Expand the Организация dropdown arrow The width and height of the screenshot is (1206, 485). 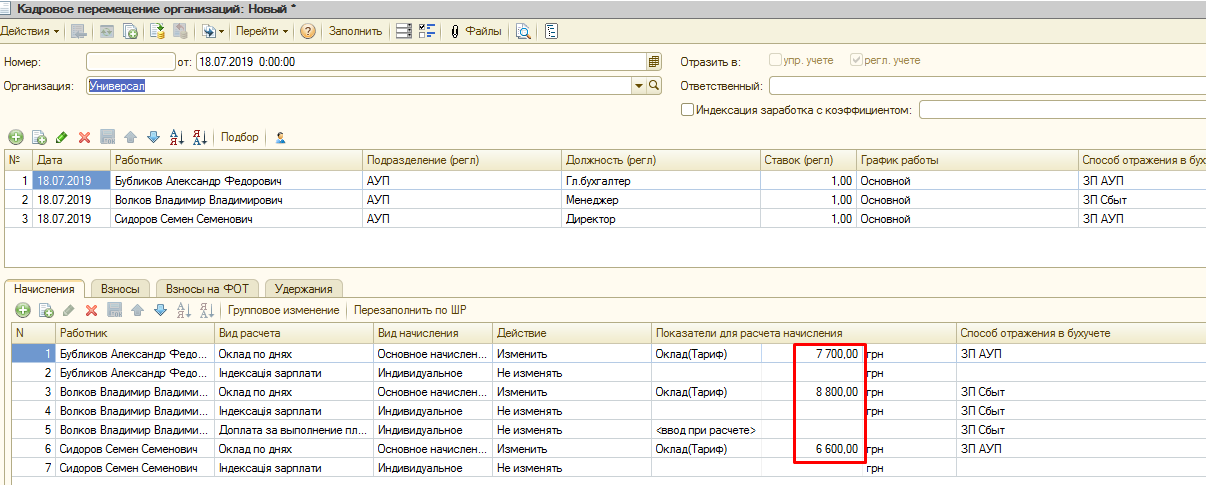[639, 86]
